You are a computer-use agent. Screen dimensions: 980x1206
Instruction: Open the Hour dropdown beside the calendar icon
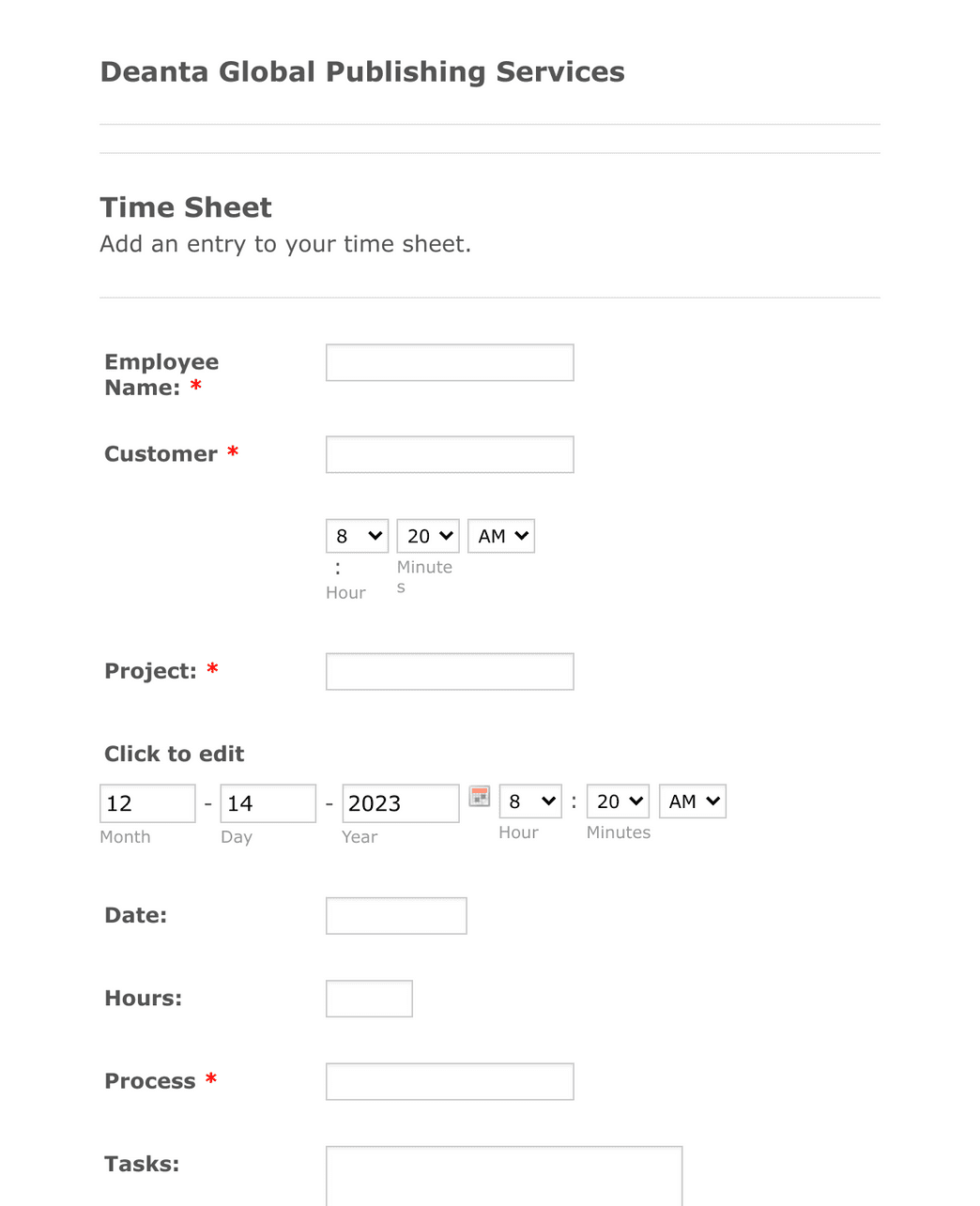coord(529,801)
